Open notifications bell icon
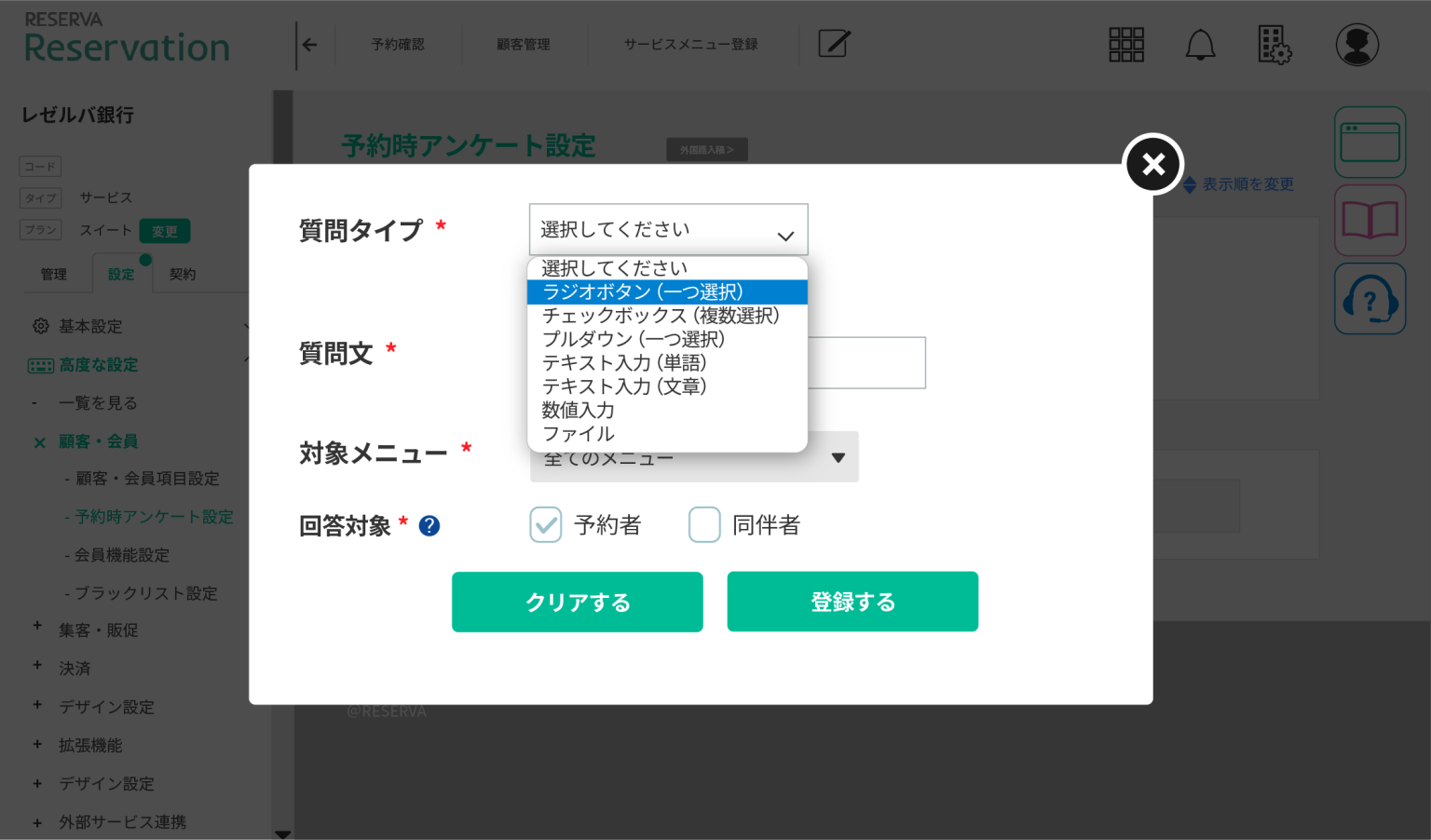Viewport: 1431px width, 840px height. [x=1200, y=45]
